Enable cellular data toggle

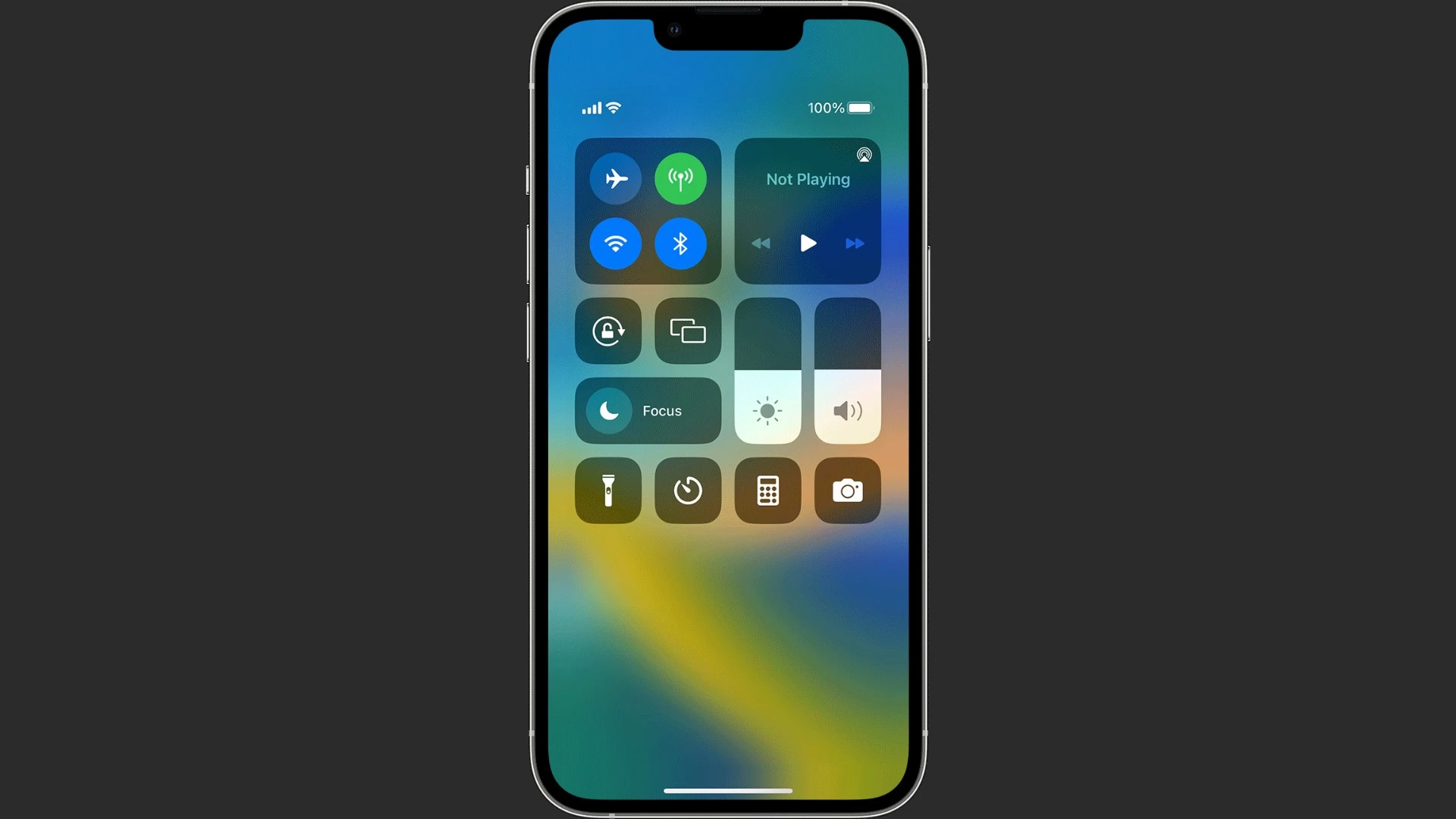680,178
